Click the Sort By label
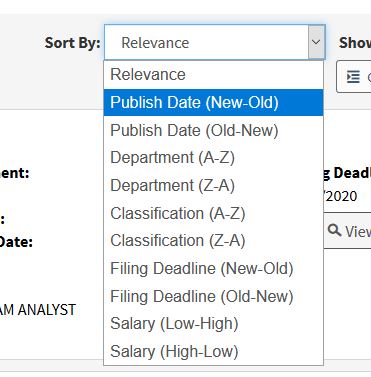 tap(73, 43)
